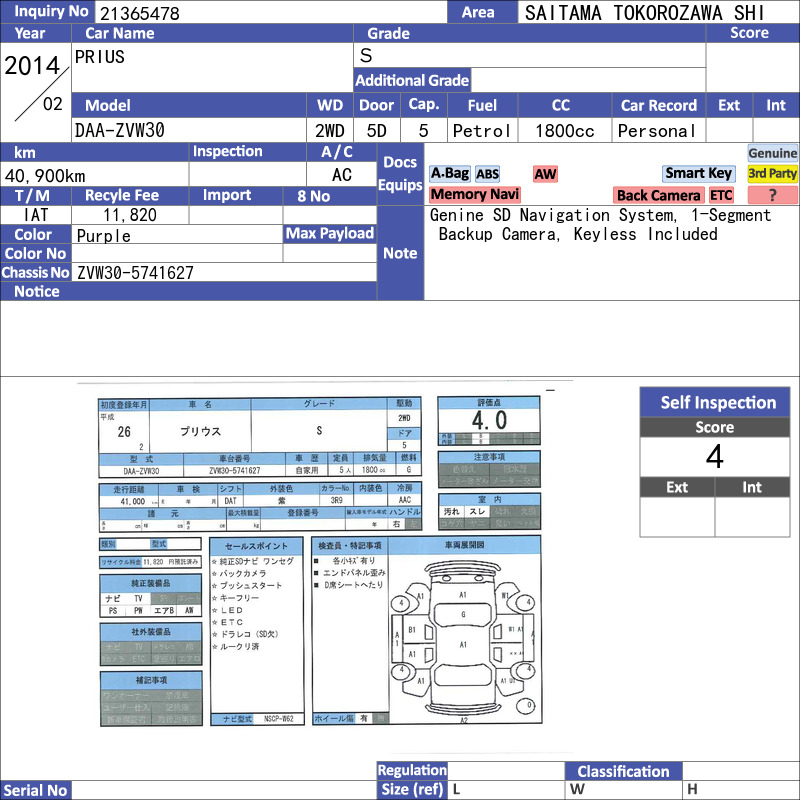
Task: Click the Smart Key badge
Action: coord(698,173)
